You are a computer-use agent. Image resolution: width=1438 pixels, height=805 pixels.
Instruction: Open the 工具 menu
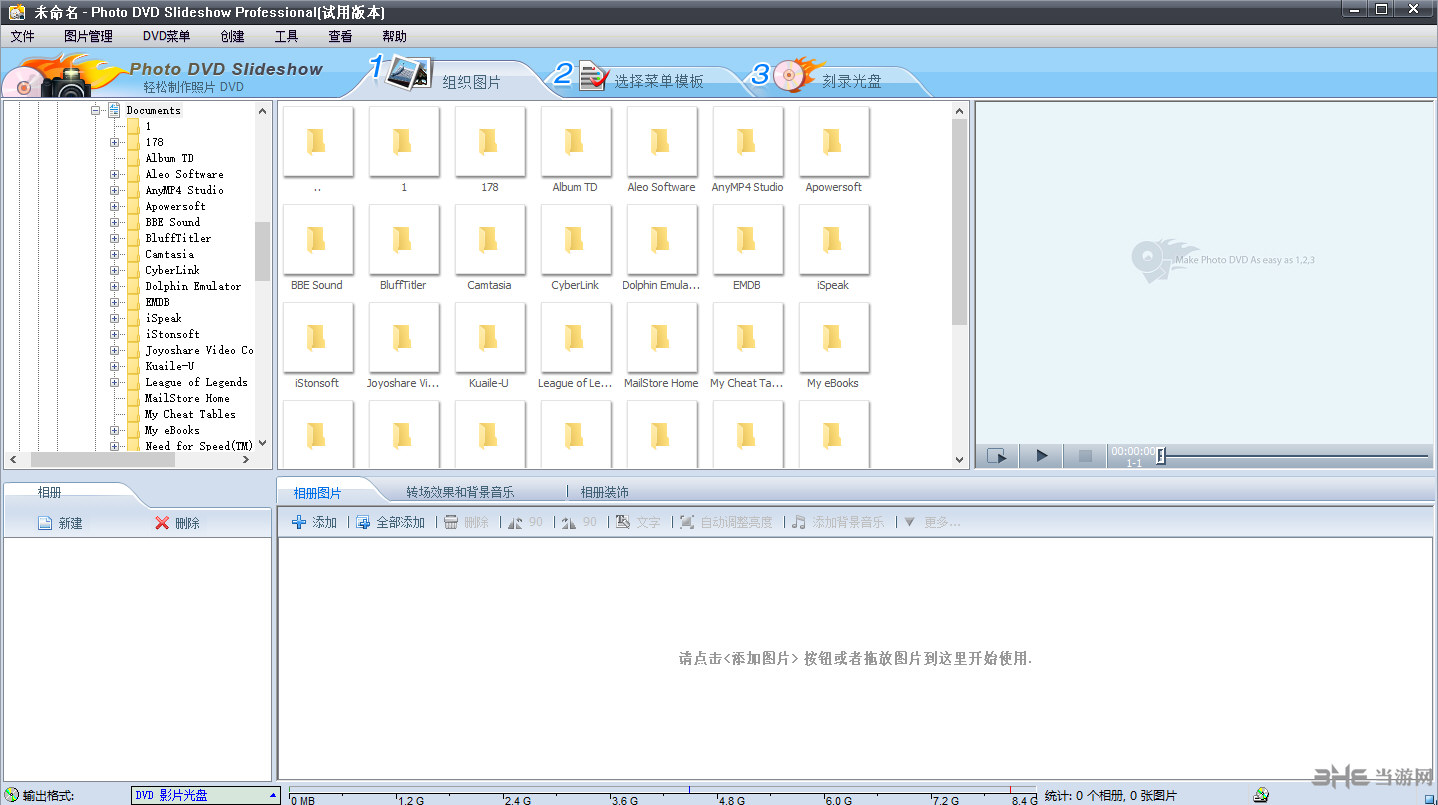(x=286, y=36)
